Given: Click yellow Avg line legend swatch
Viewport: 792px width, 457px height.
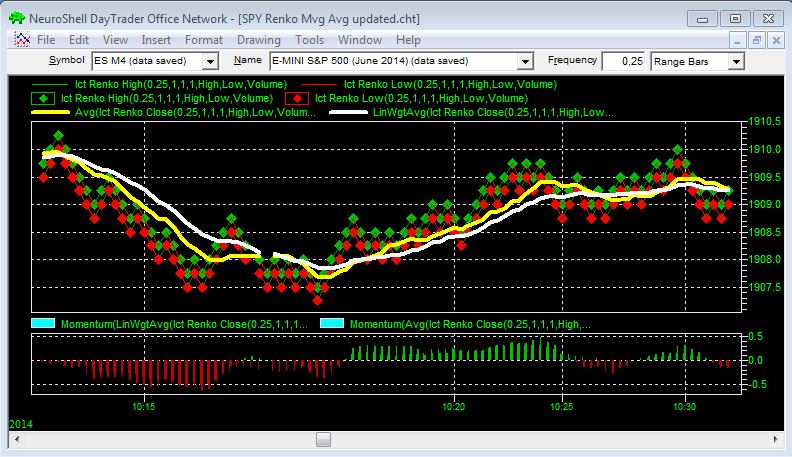Looking at the screenshot, I should pyautogui.click(x=50, y=112).
